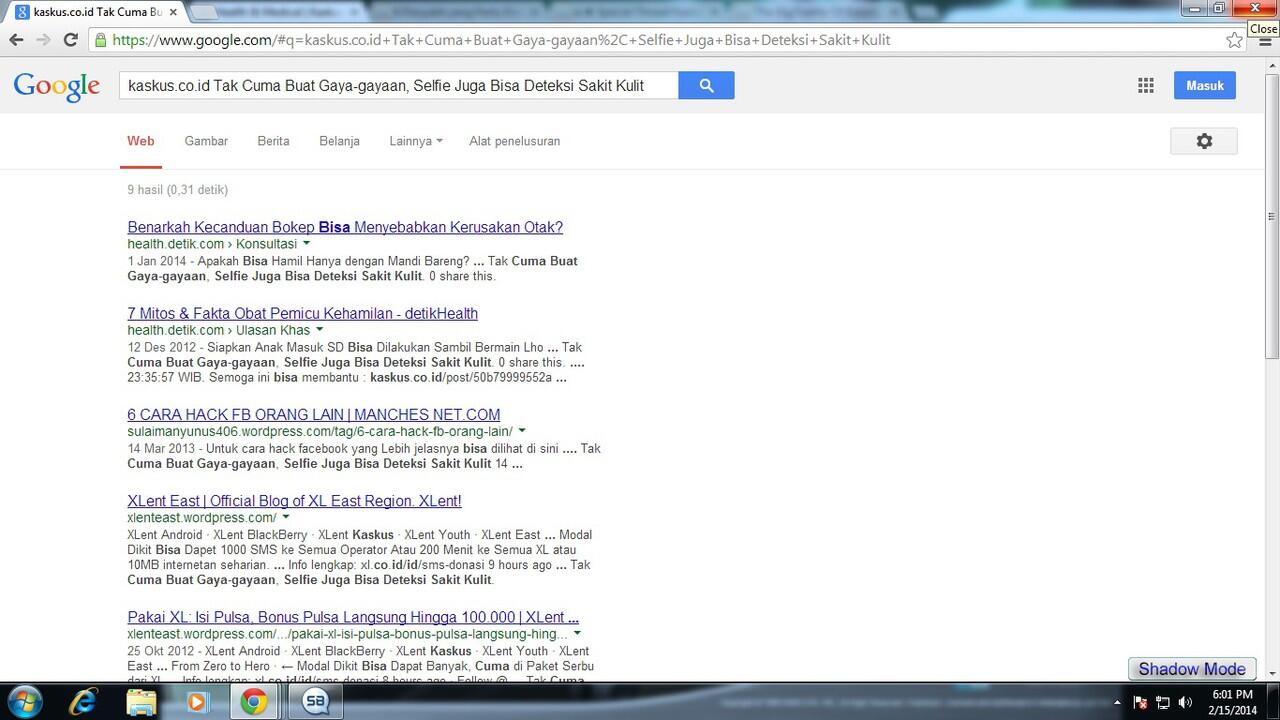The height and width of the screenshot is (720, 1280).
Task: Launch Internet Explorer from the taskbar
Action: [x=84, y=702]
